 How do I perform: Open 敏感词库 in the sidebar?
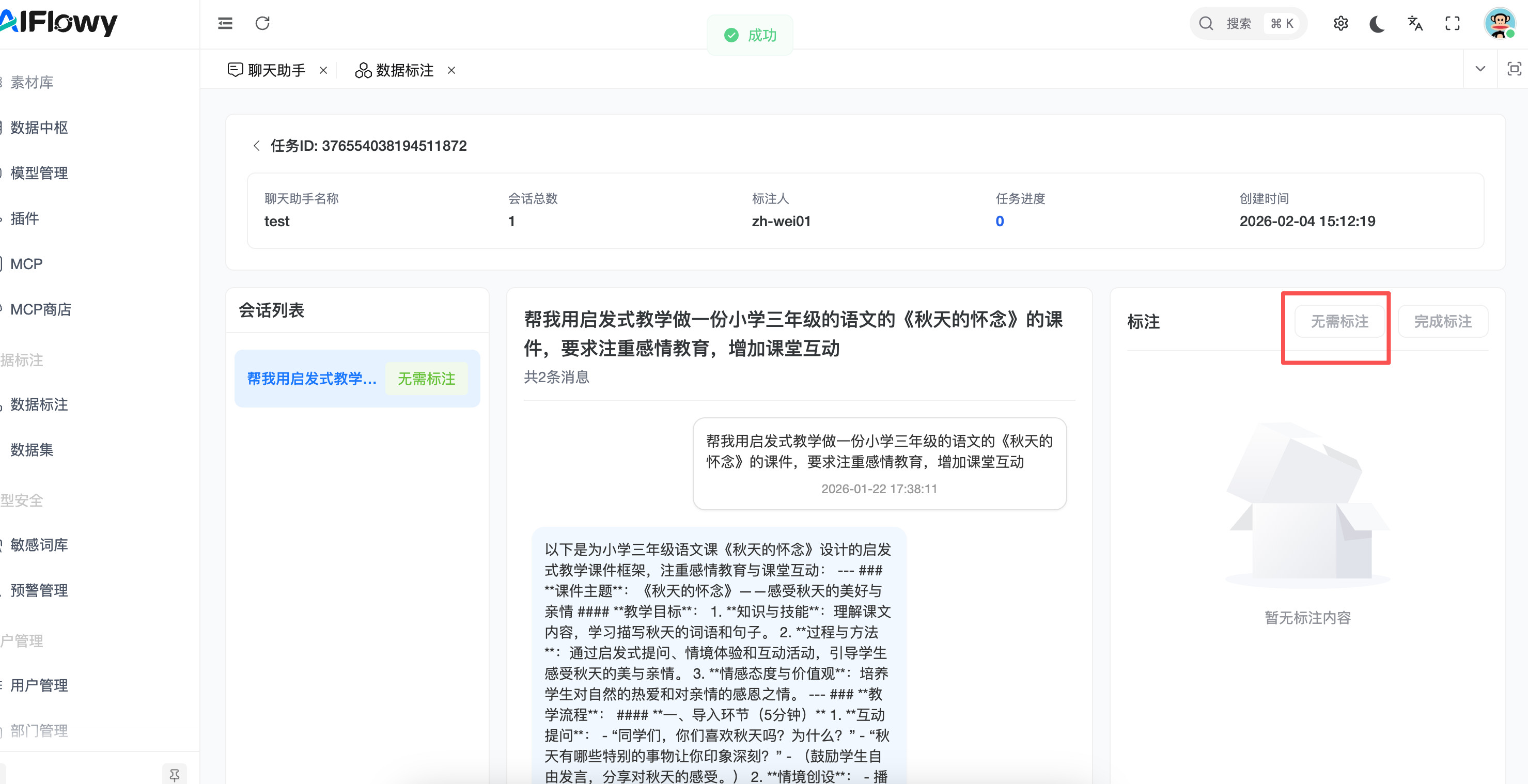click(39, 544)
